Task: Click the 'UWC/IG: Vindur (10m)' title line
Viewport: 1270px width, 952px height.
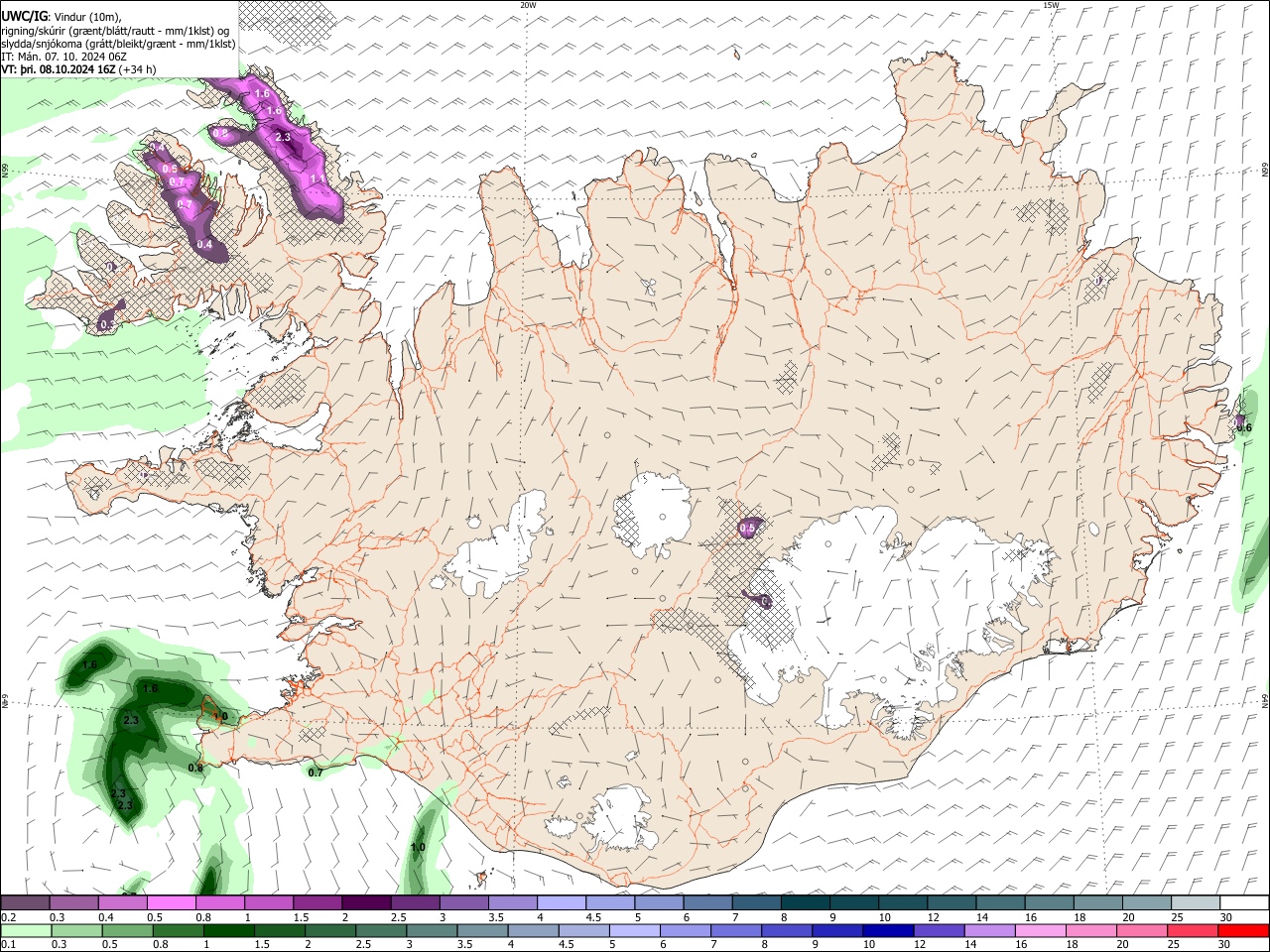Action: (62, 15)
